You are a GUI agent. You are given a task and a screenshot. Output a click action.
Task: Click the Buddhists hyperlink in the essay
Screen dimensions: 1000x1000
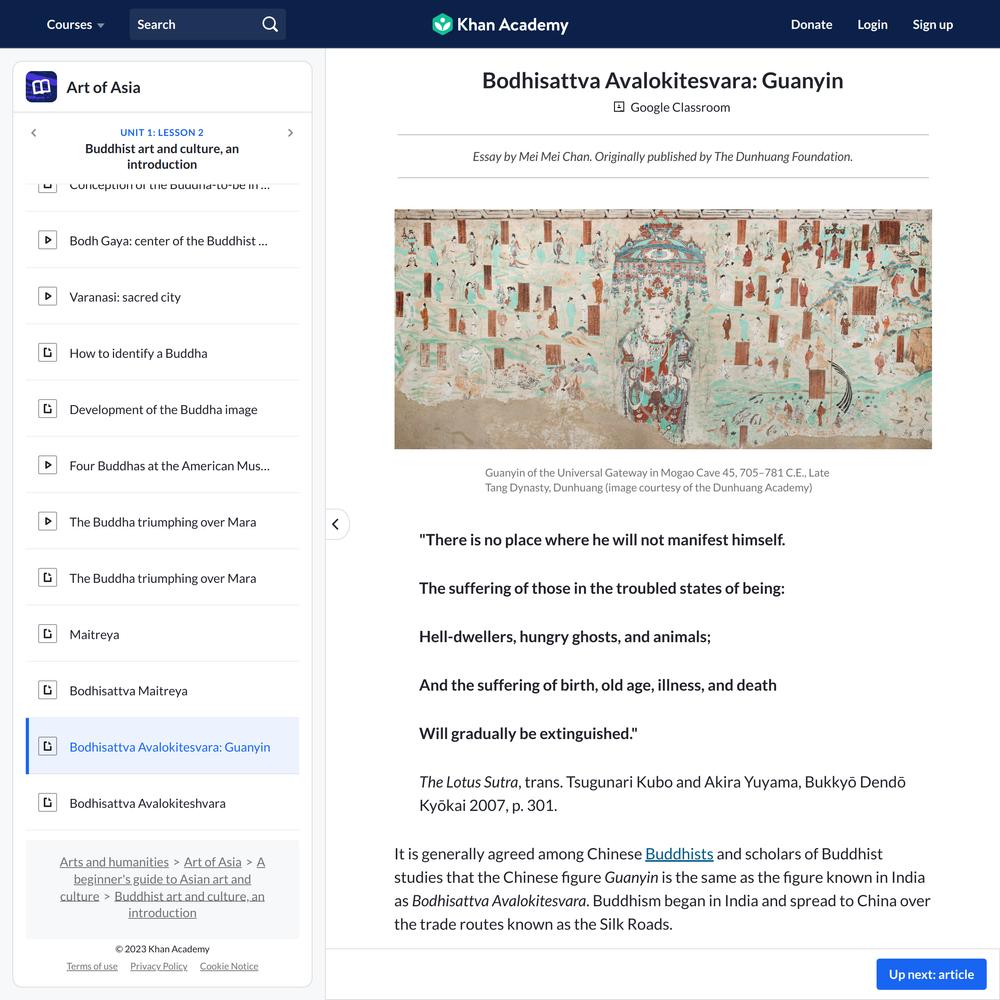point(679,853)
